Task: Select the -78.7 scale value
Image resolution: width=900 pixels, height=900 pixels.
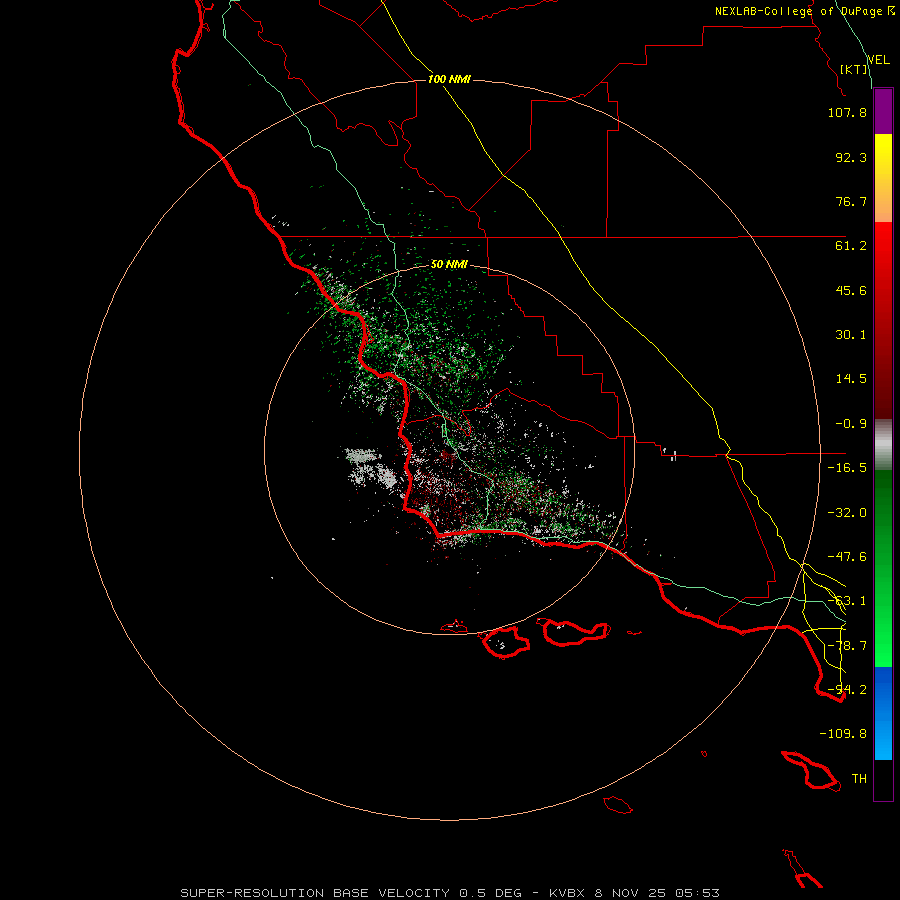Action: (x=847, y=646)
